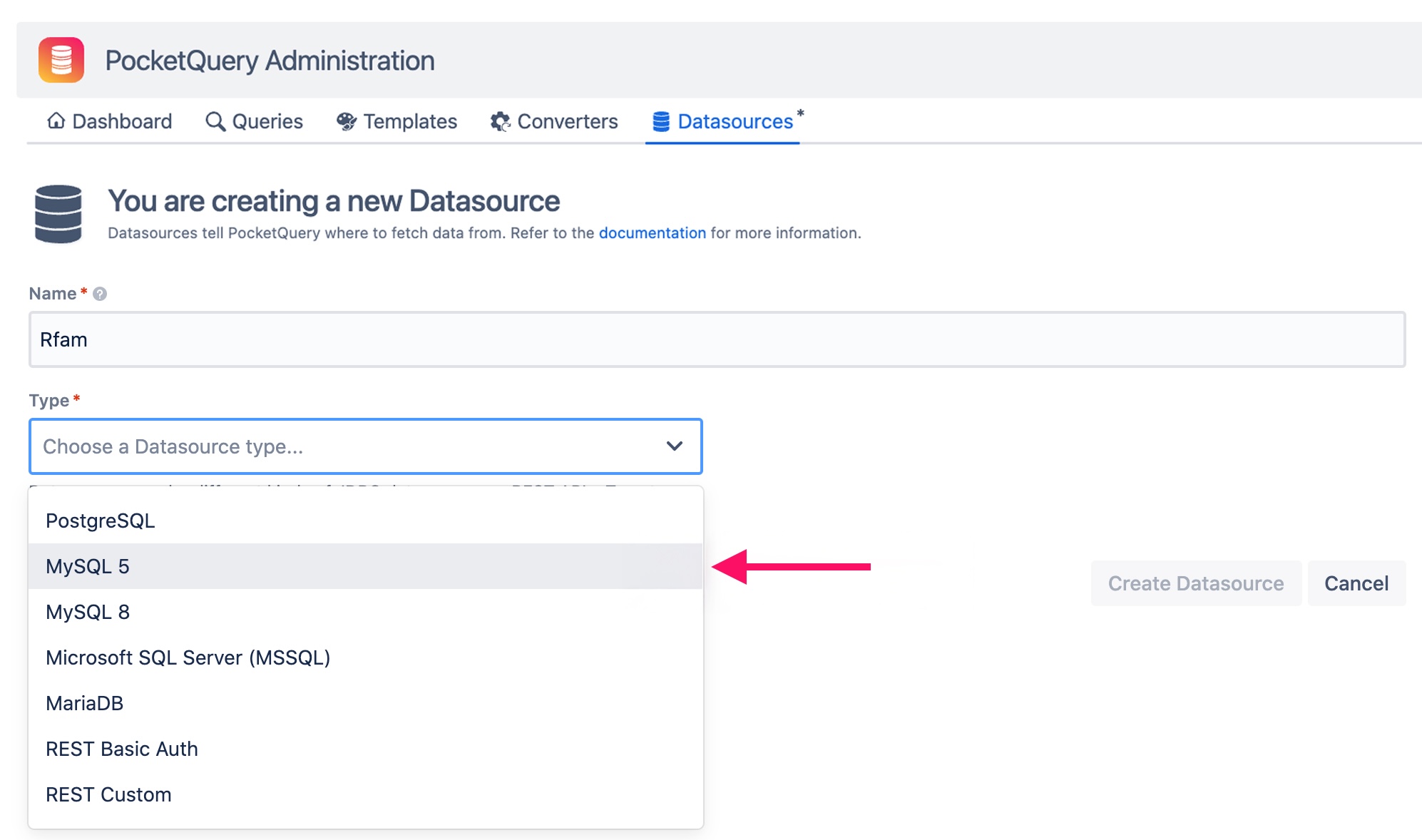This screenshot has width=1422, height=840.
Task: Click the Create Datasource button
Action: coord(1196,583)
